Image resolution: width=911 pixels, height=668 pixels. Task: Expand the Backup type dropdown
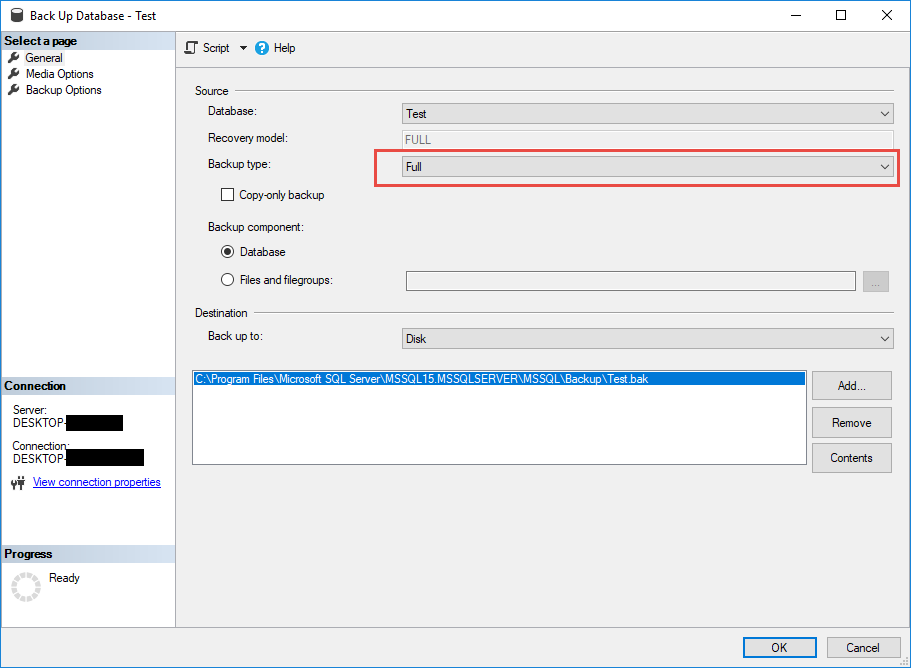click(647, 167)
